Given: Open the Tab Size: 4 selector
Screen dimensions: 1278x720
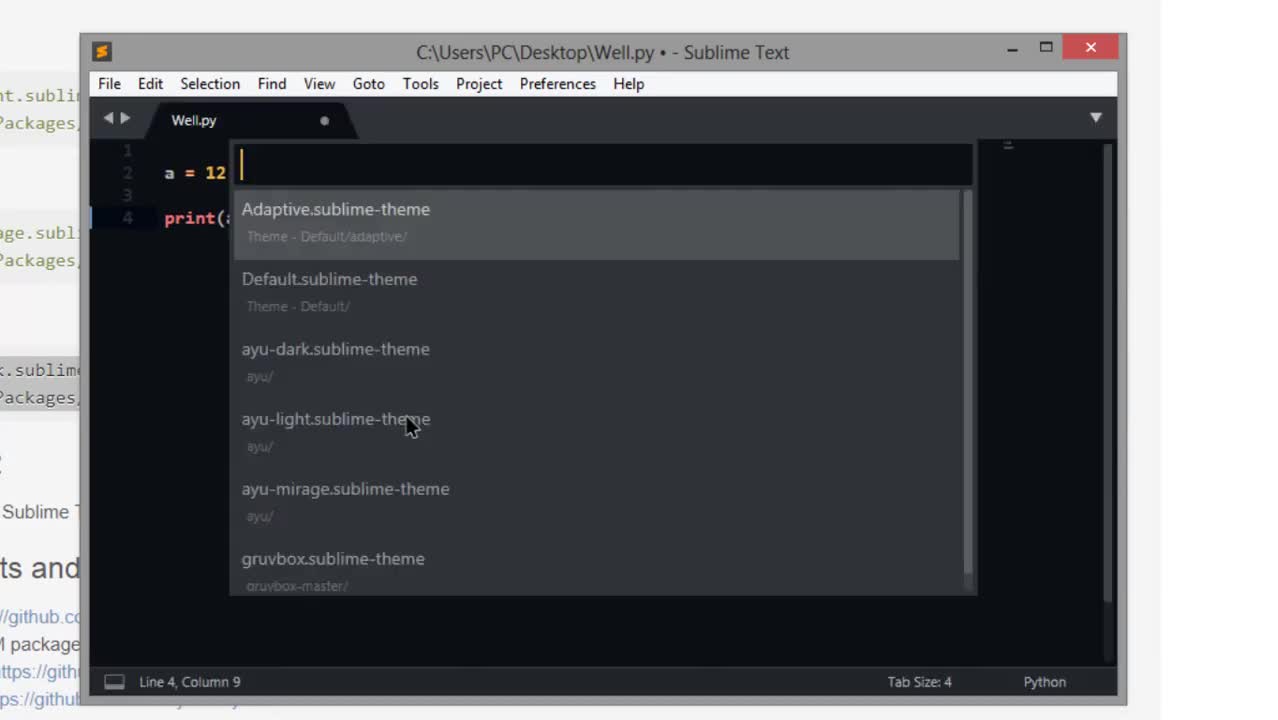Looking at the screenshot, I should click(x=919, y=682).
